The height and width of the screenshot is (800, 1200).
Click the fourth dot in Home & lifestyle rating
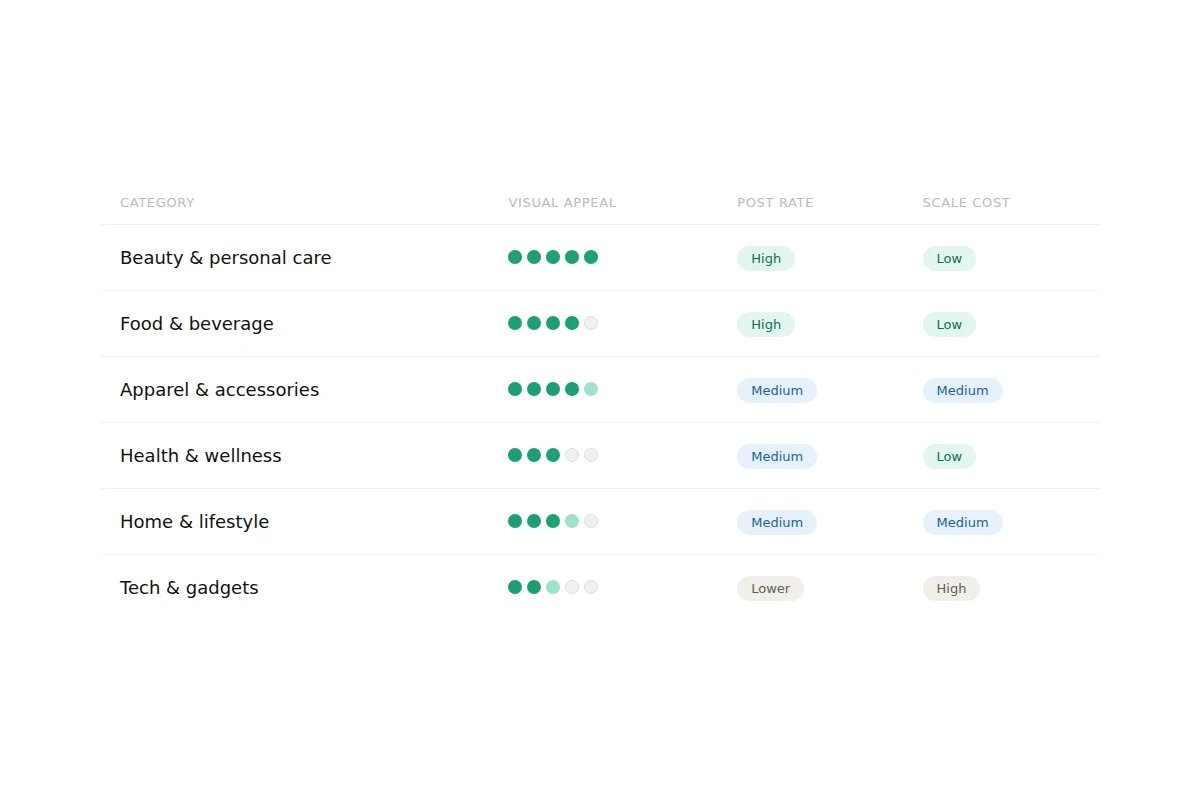(x=571, y=521)
